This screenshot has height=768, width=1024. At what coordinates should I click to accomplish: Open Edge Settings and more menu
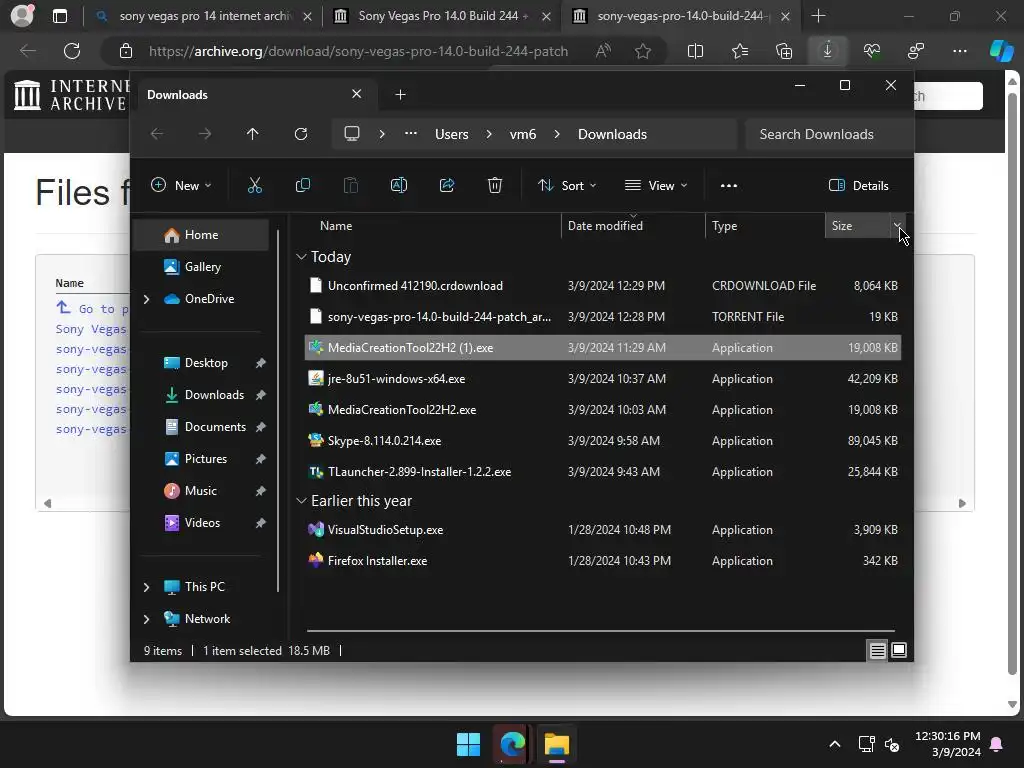(960, 51)
